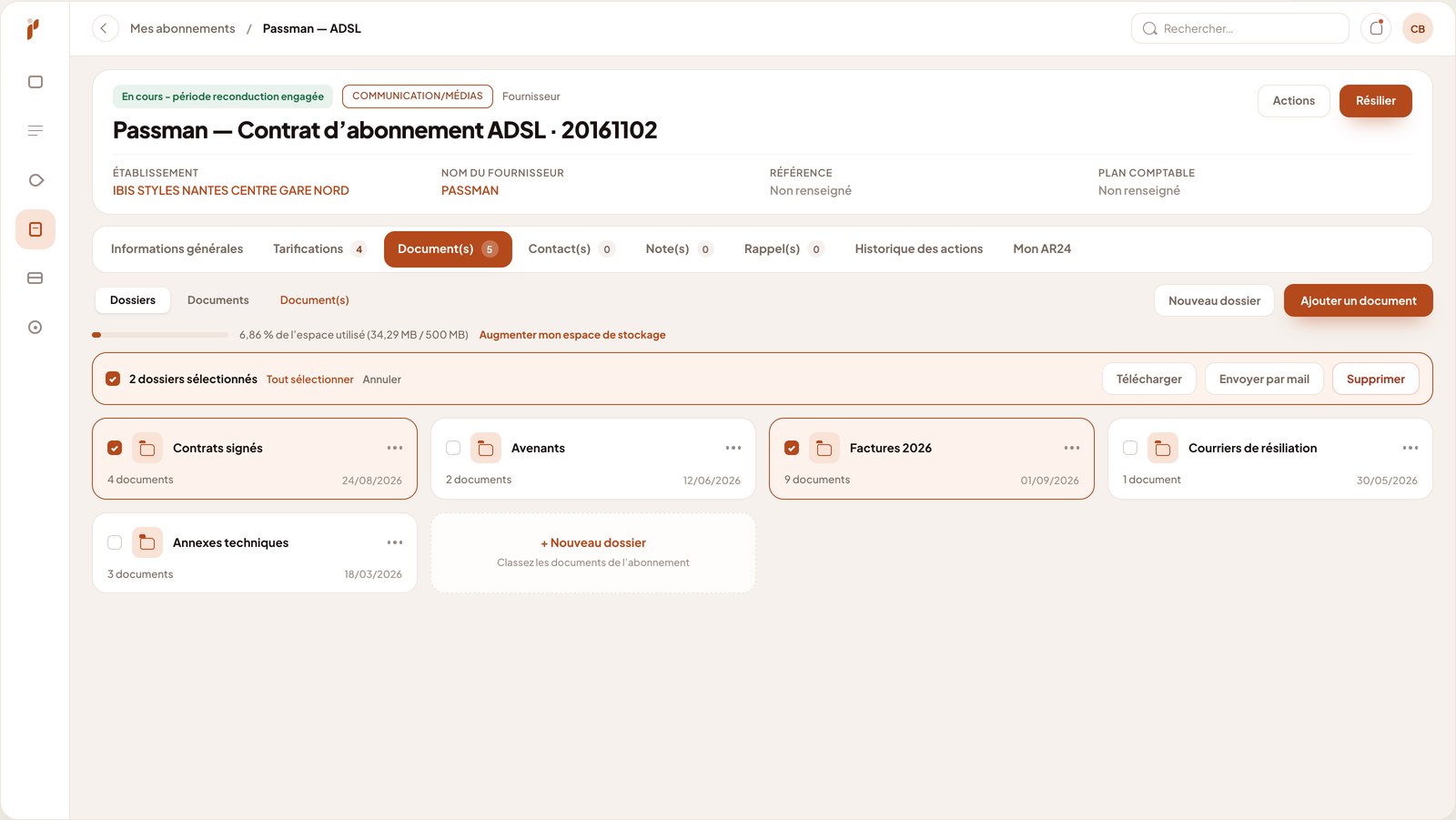
Task: Open the notifications bell icon
Action: click(1376, 28)
